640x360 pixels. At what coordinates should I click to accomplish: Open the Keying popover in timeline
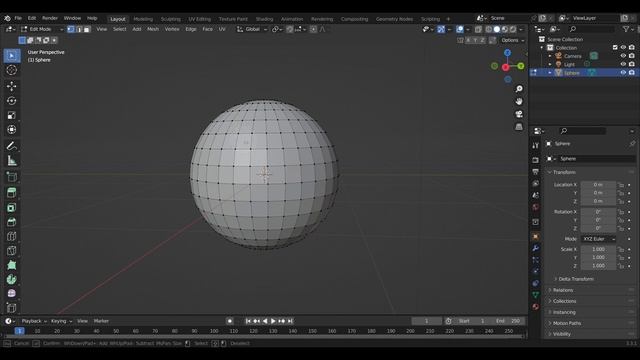pos(61,321)
